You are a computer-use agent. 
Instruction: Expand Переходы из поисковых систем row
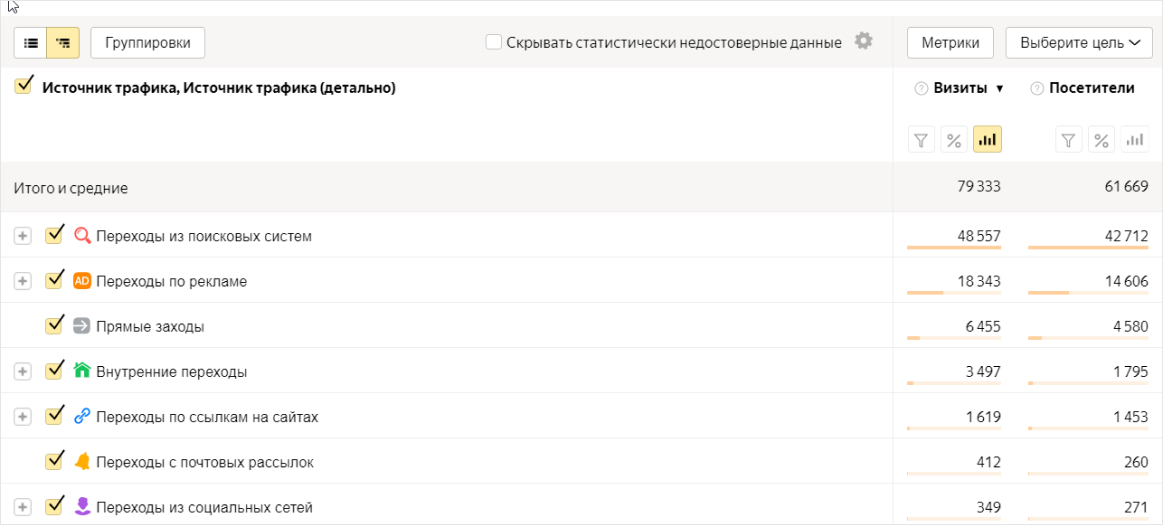[23, 236]
